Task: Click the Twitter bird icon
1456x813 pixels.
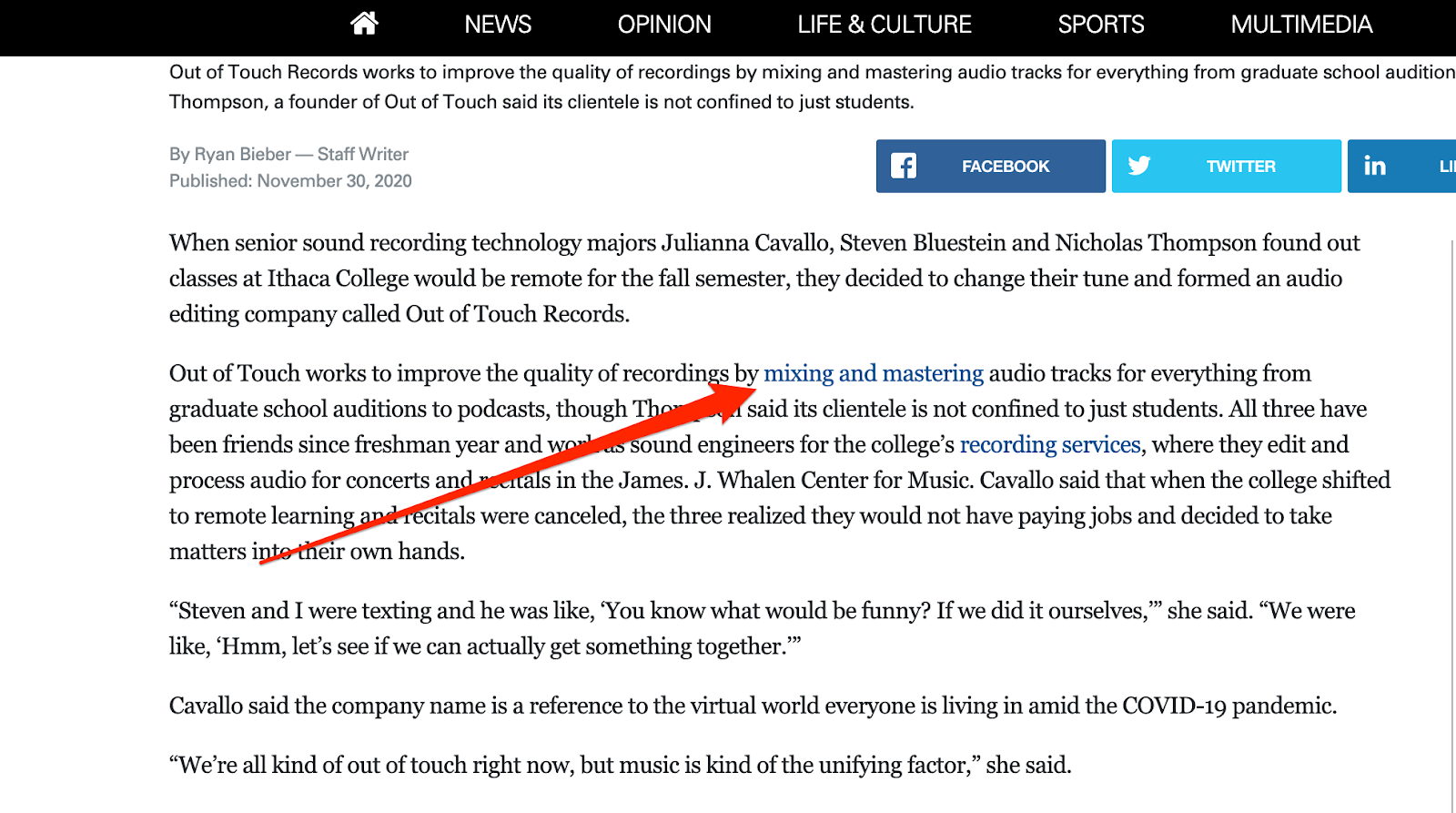Action: [1139, 166]
